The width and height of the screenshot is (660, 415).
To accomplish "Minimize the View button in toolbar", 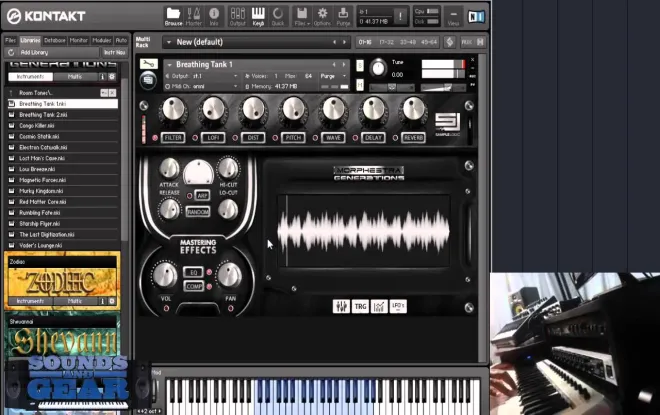I will pos(453,17).
